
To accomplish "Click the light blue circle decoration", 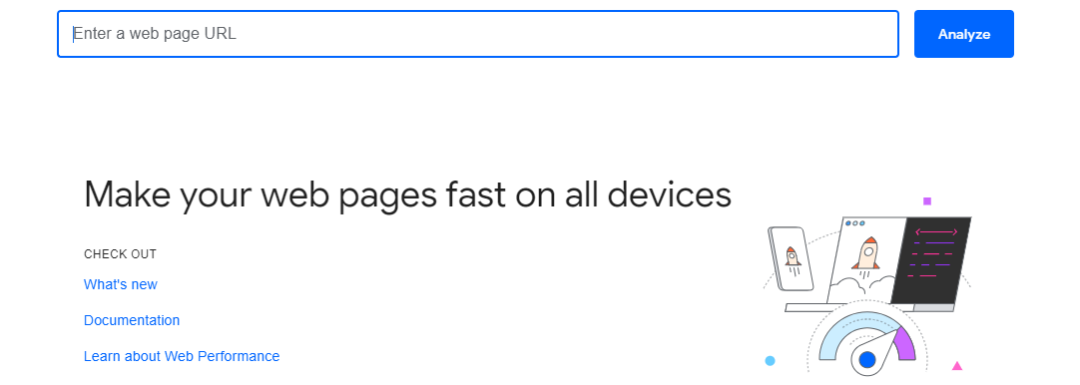I will [x=770, y=361].
